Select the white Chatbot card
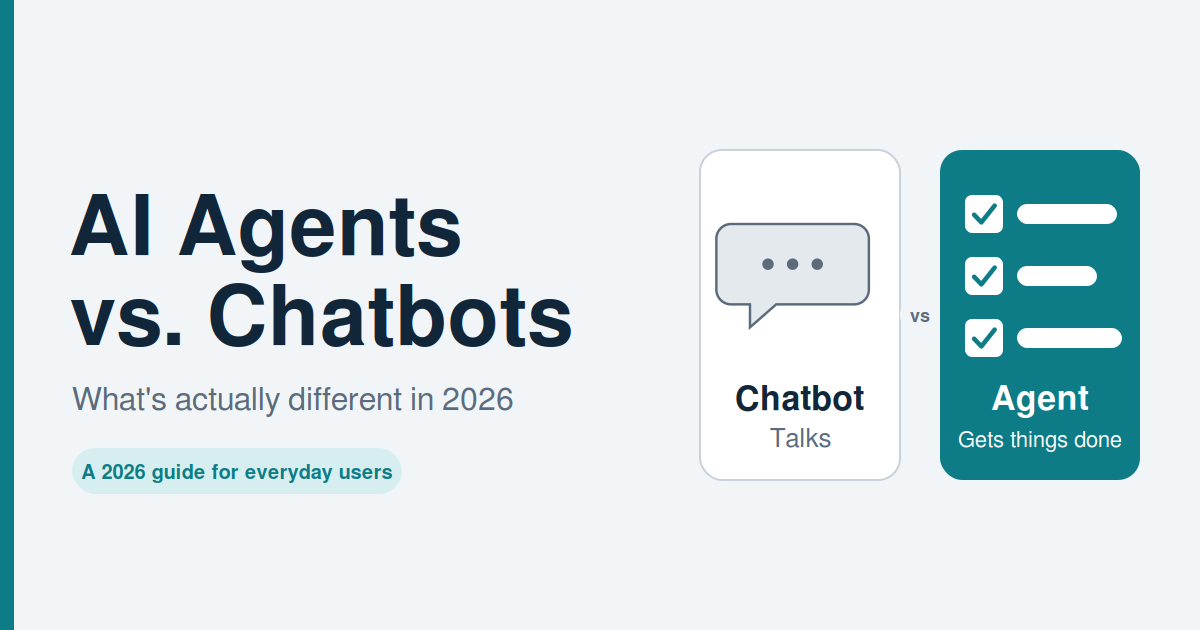Viewport: 1200px width, 630px height. coord(800,315)
